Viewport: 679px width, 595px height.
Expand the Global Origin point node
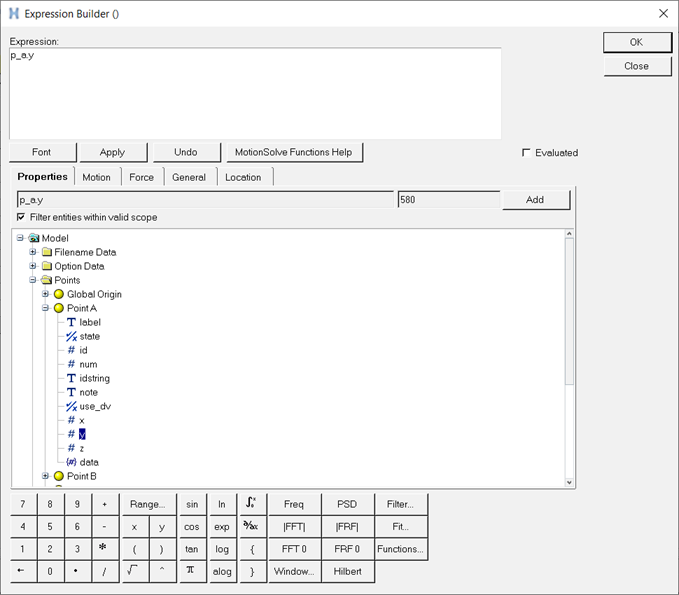click(46, 294)
